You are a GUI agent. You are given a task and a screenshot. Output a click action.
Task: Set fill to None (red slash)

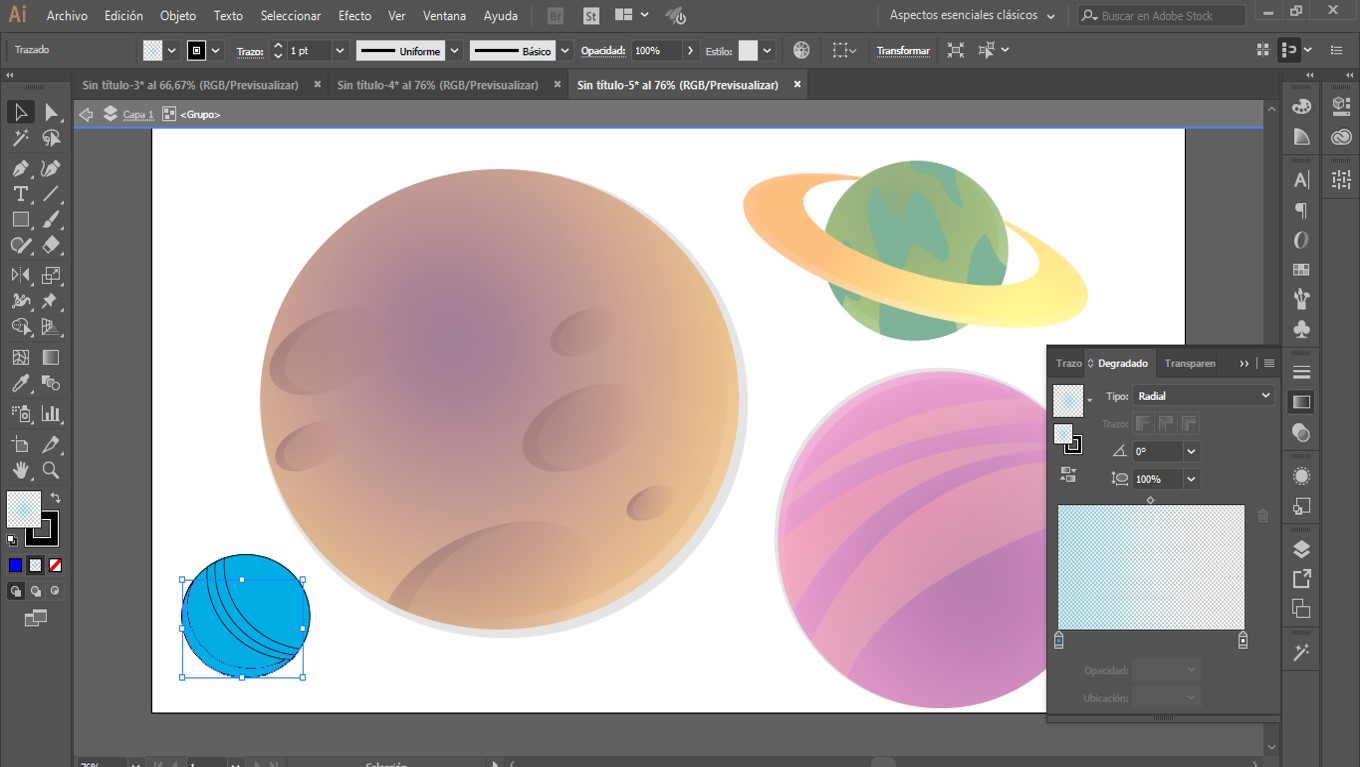pos(55,565)
